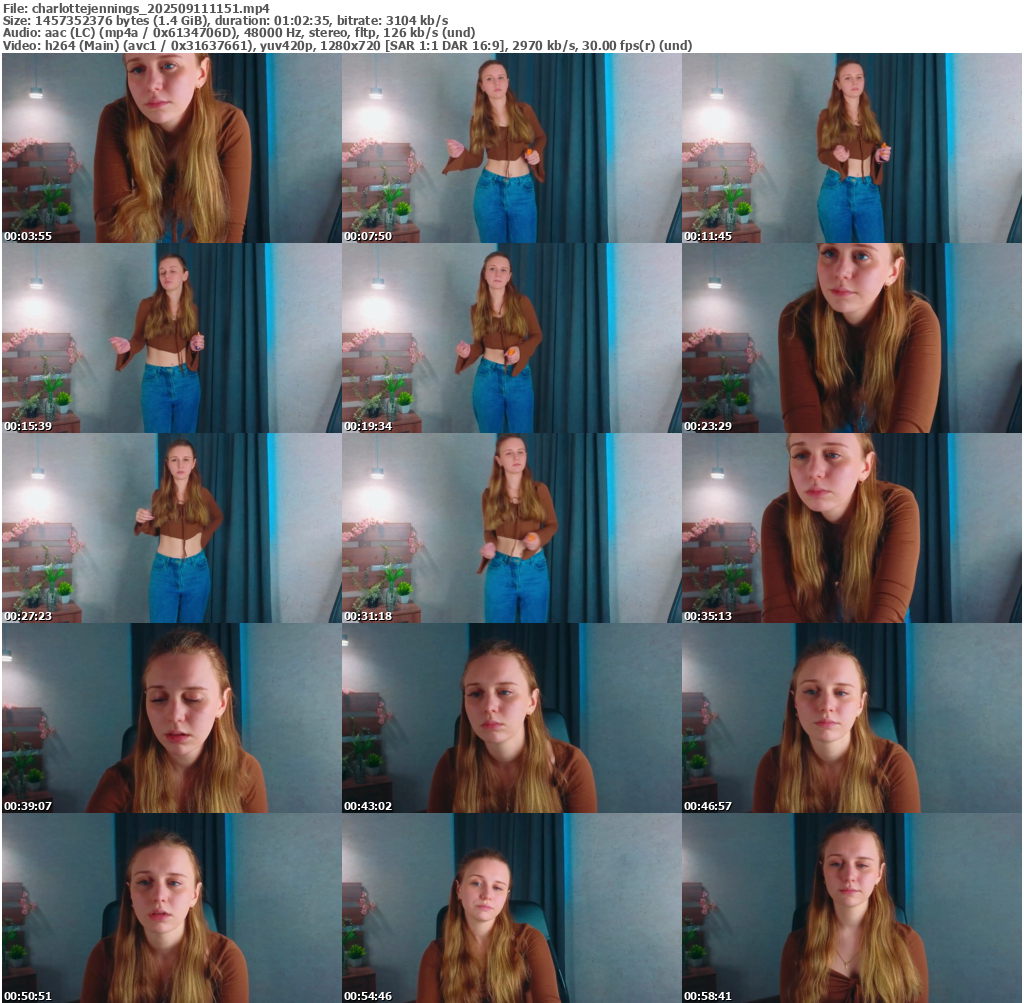Open the thumbnail timestamped 00:03:55
The width and height of the screenshot is (1024, 1003).
click(172, 148)
